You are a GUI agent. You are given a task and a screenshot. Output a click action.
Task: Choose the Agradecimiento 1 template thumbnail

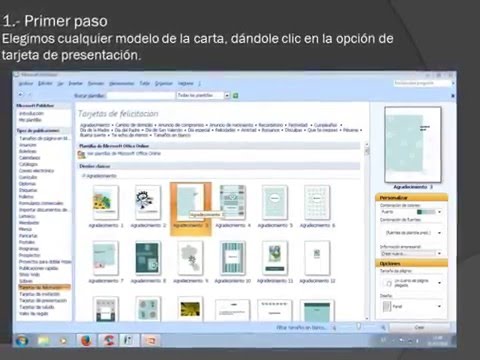[x=106, y=202]
